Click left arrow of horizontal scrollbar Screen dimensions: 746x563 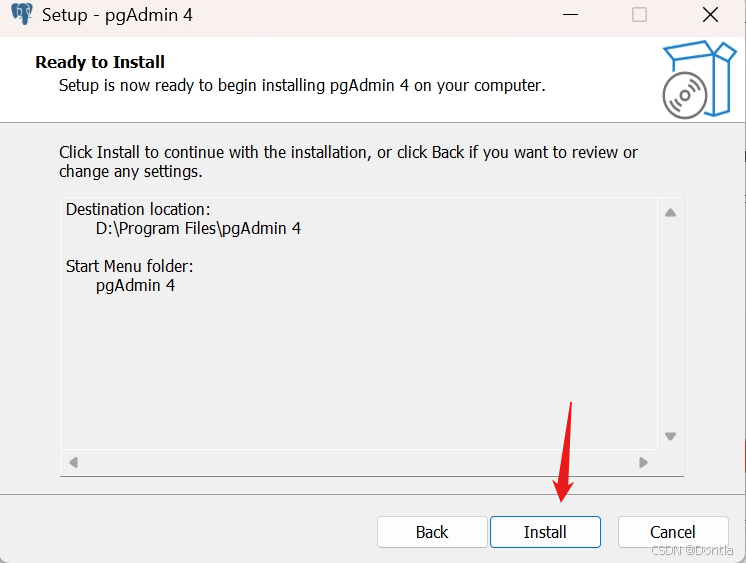coord(73,462)
